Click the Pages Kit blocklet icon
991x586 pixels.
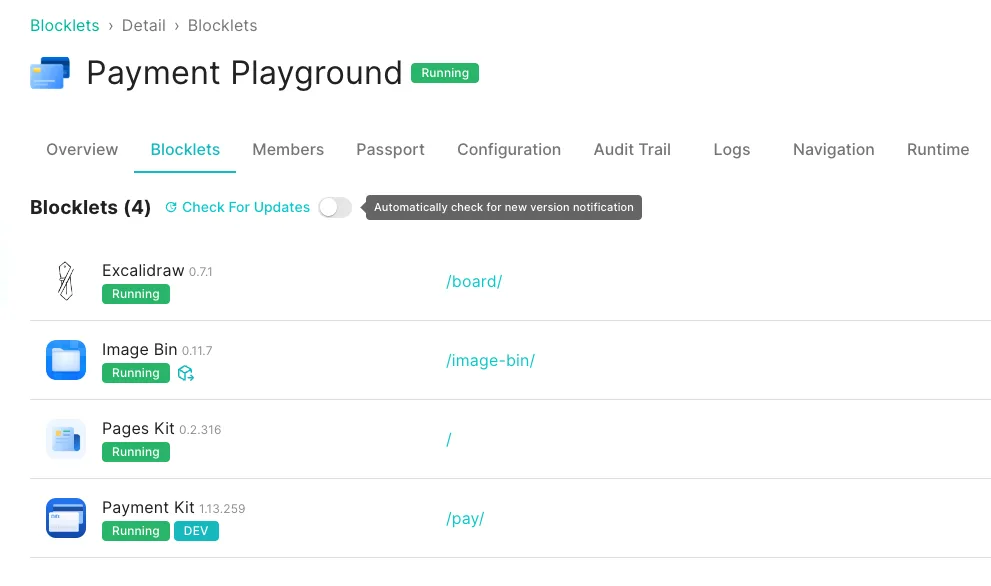66,439
